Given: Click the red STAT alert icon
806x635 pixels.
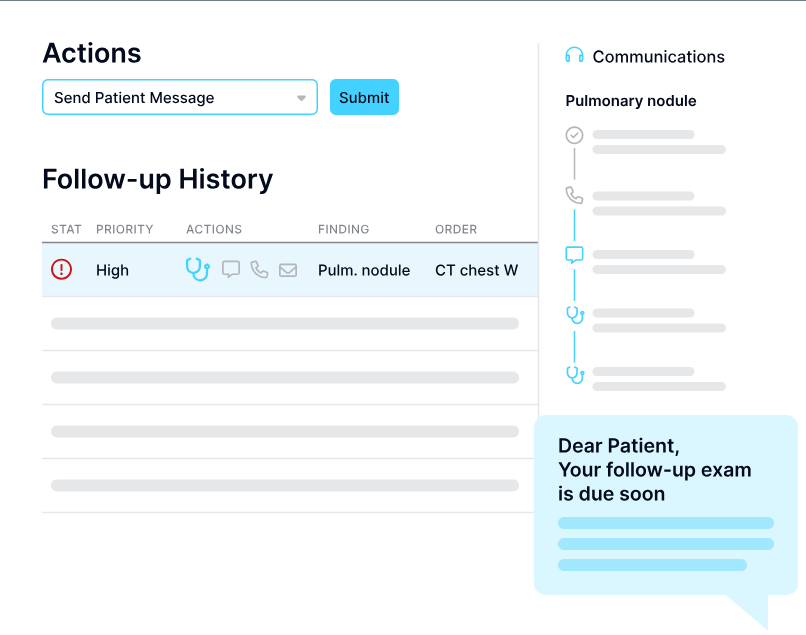Looking at the screenshot, I should click(x=61, y=269).
